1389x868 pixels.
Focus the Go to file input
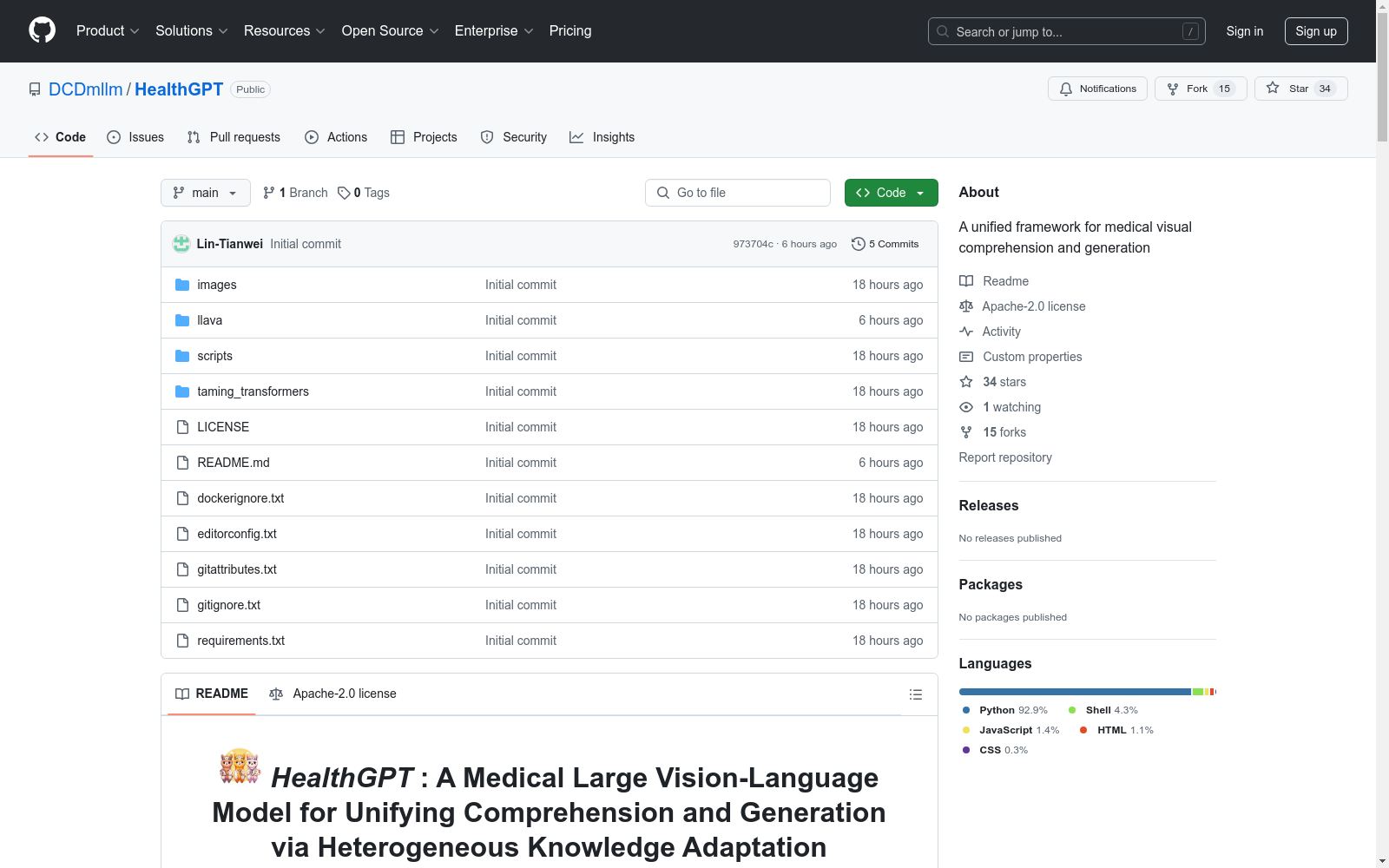[x=738, y=193]
